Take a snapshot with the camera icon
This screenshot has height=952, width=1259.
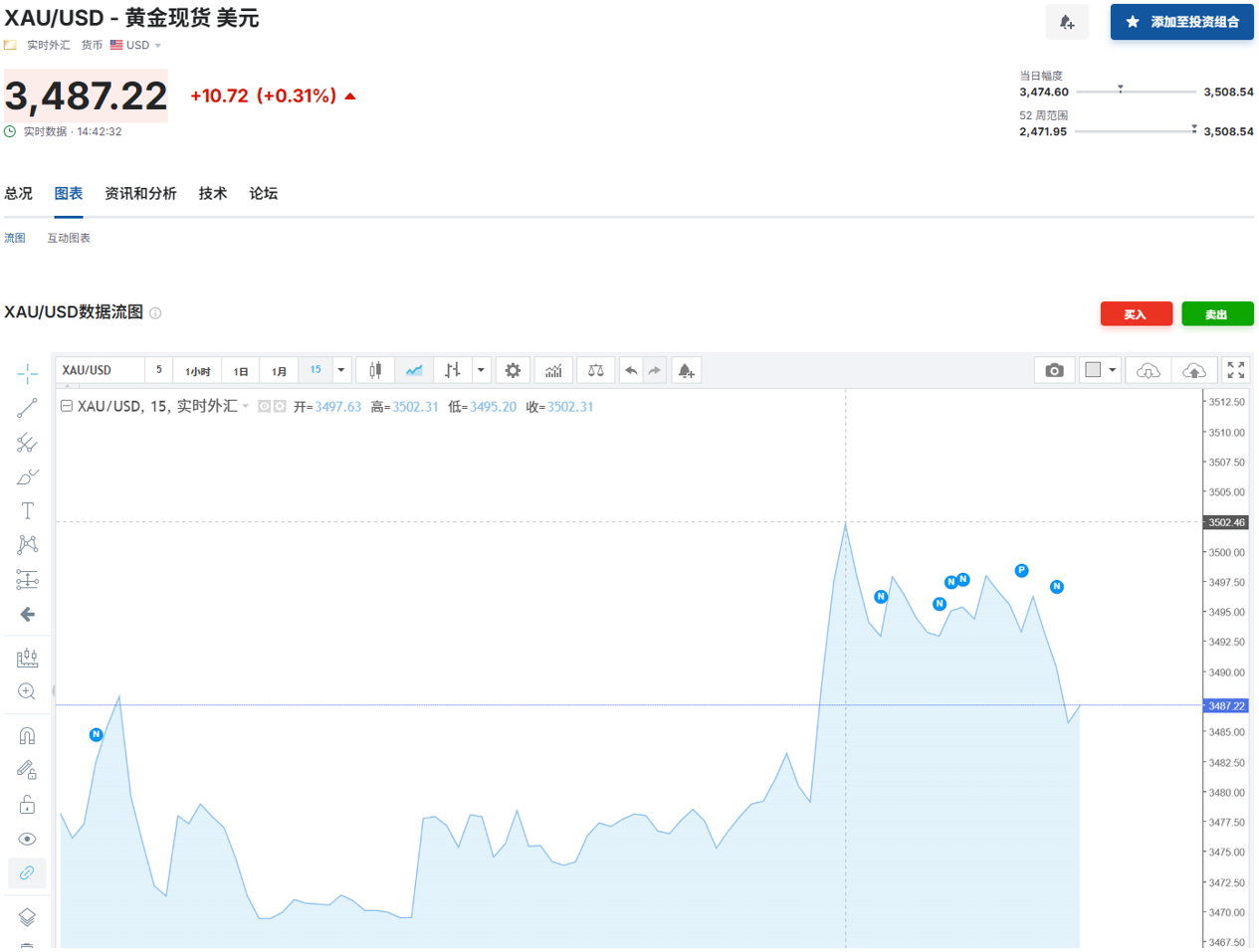pos(1054,369)
